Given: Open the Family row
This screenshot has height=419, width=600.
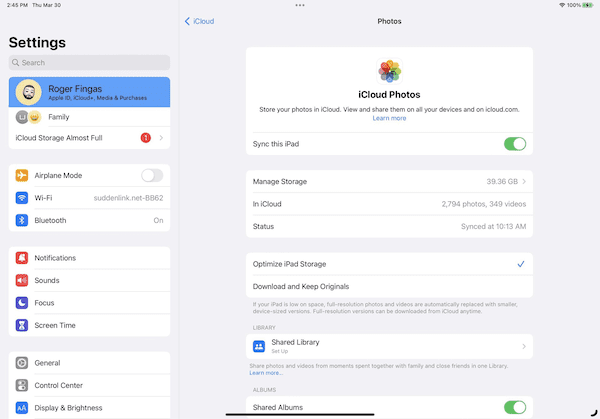Looking at the screenshot, I should coord(90,117).
